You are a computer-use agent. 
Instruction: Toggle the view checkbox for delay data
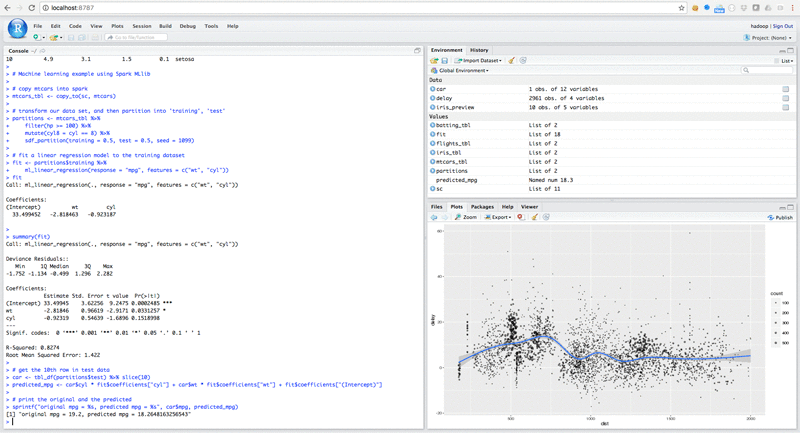click(786, 98)
